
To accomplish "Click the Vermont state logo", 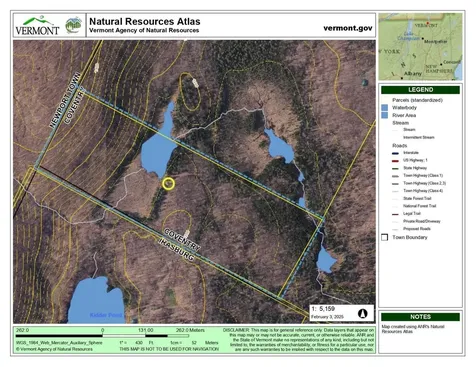I will [37, 26].
